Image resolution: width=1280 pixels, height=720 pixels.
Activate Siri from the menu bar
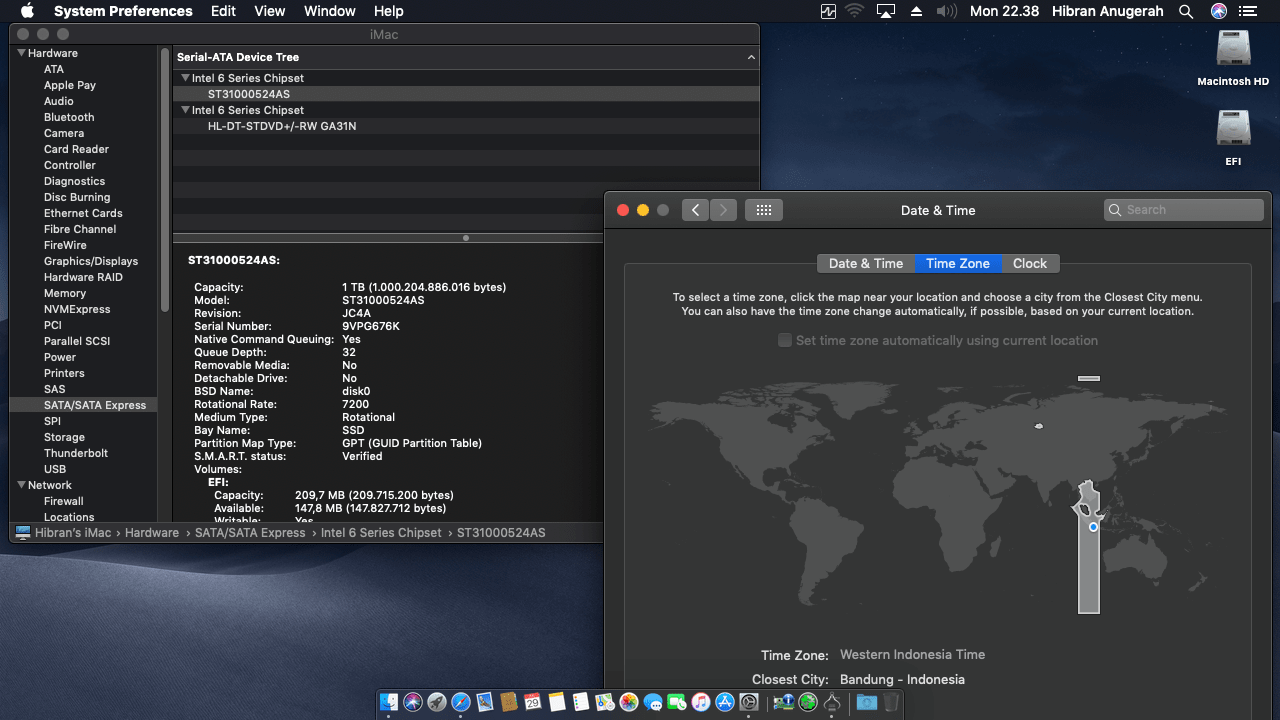pos(1218,11)
